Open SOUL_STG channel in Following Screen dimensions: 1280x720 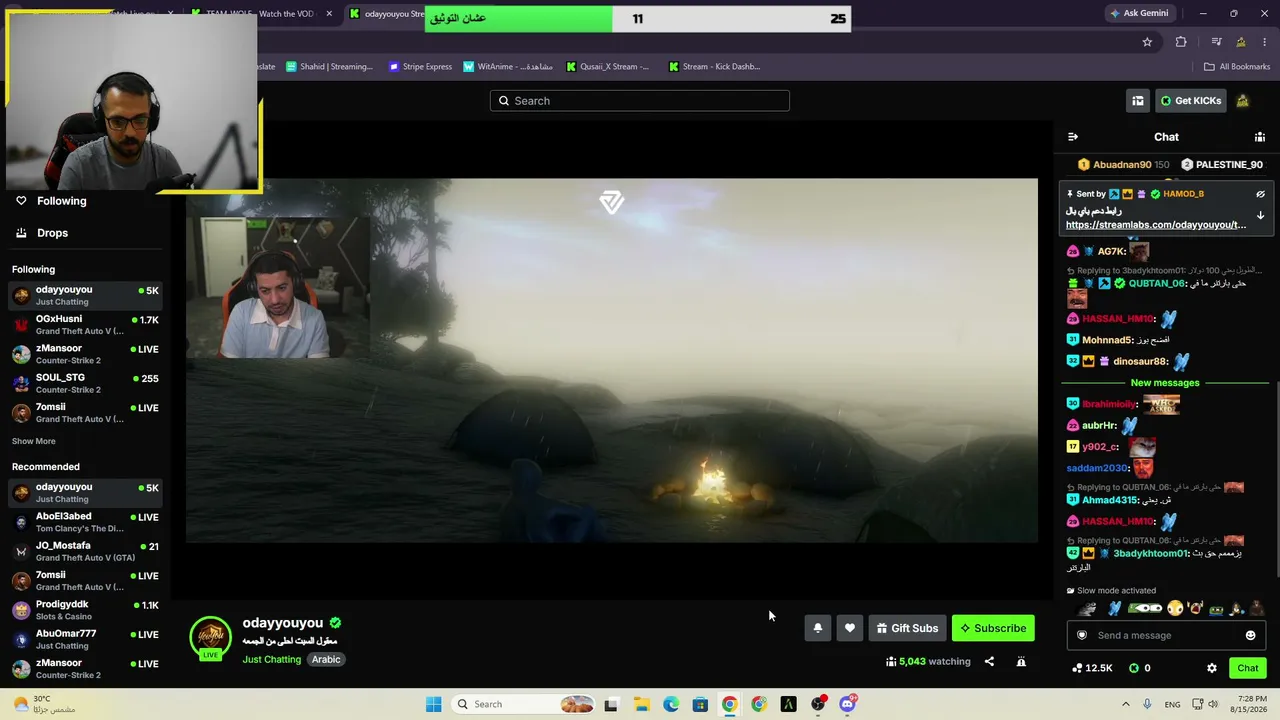tap(85, 384)
